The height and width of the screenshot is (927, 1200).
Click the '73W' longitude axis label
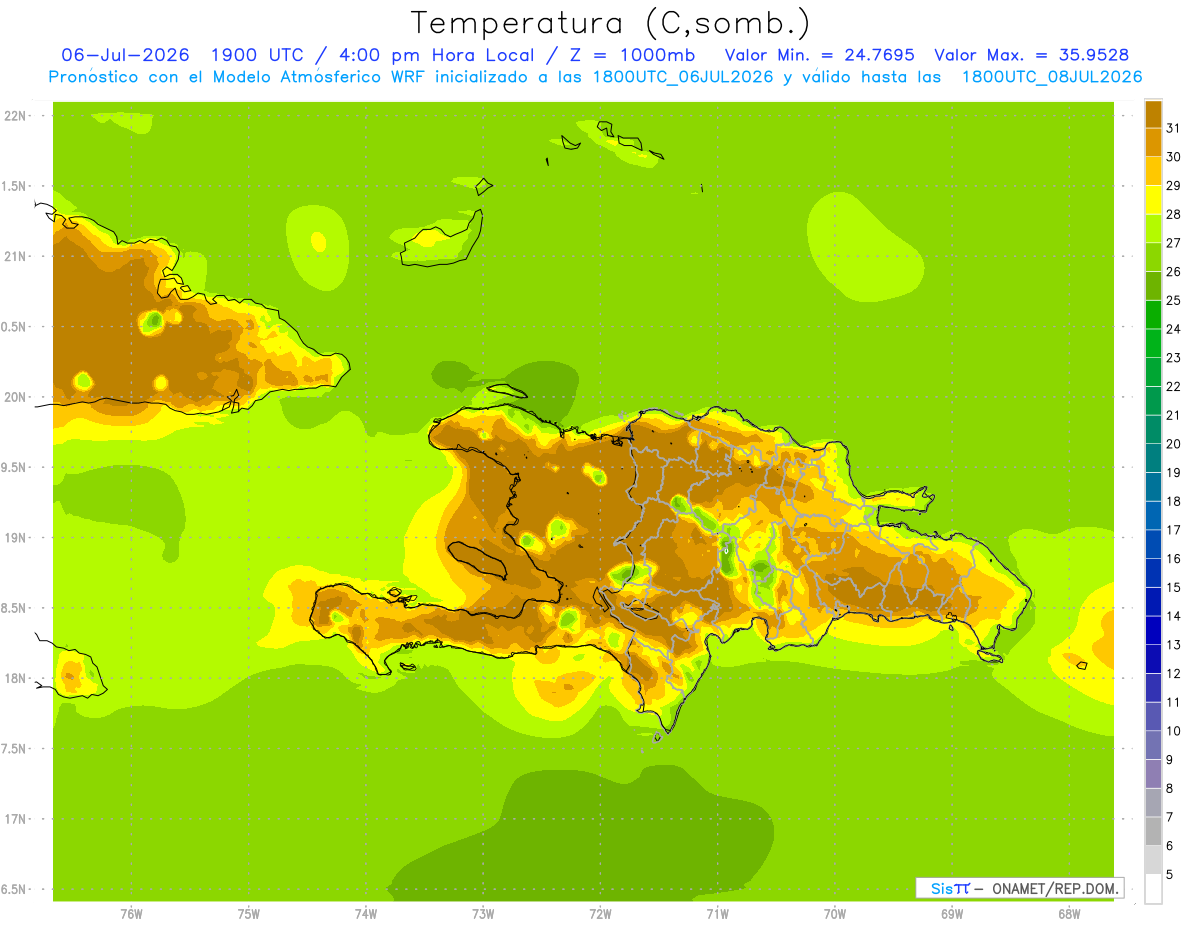(x=483, y=914)
